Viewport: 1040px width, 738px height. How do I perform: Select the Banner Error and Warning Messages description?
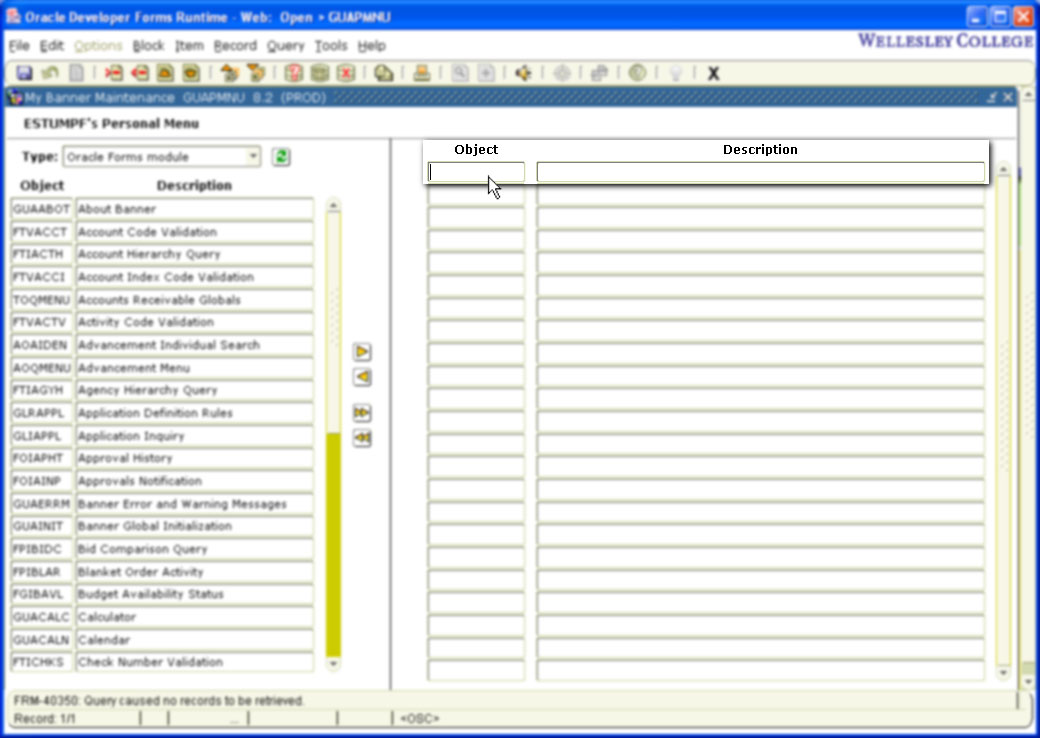point(194,504)
